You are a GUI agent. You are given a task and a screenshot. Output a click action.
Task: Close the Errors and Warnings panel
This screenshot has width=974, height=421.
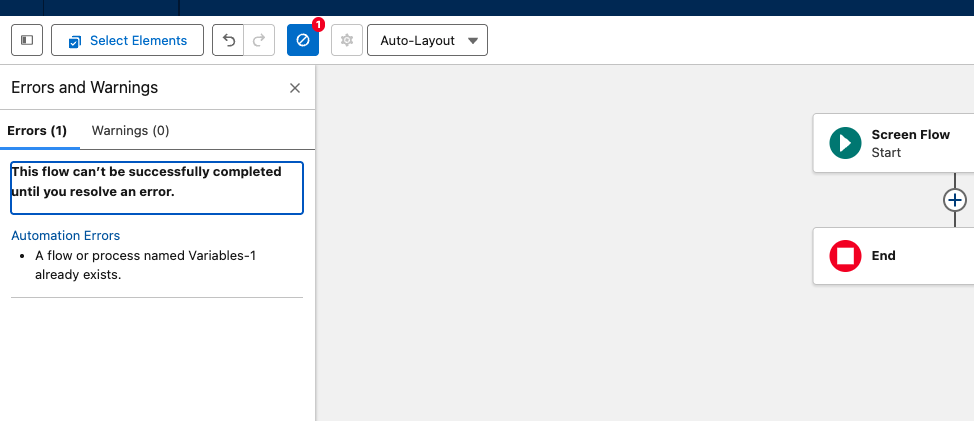click(295, 88)
